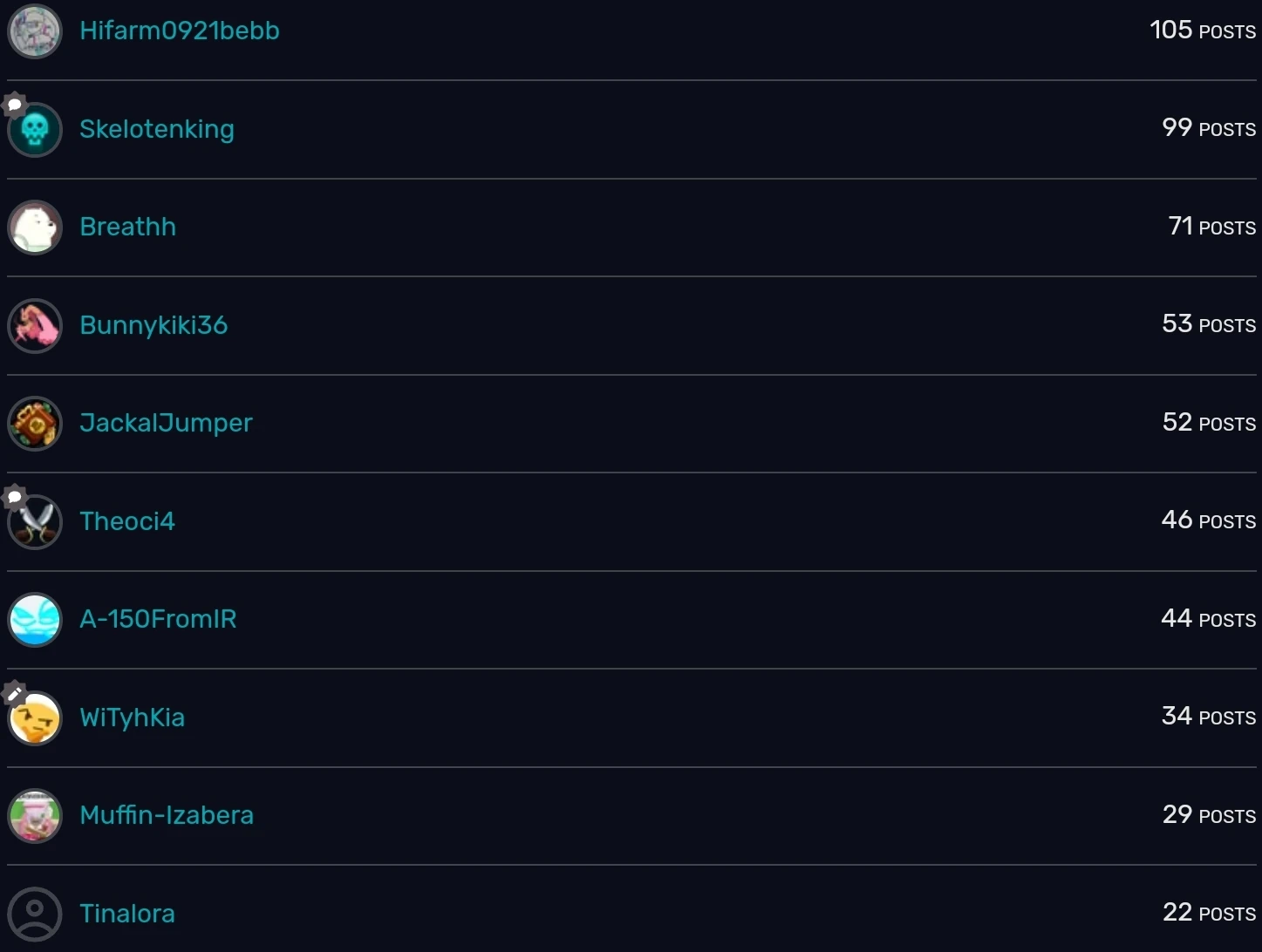
Task: Click Bunnykiki36's flamingo avatar thumbnail
Action: click(x=35, y=325)
